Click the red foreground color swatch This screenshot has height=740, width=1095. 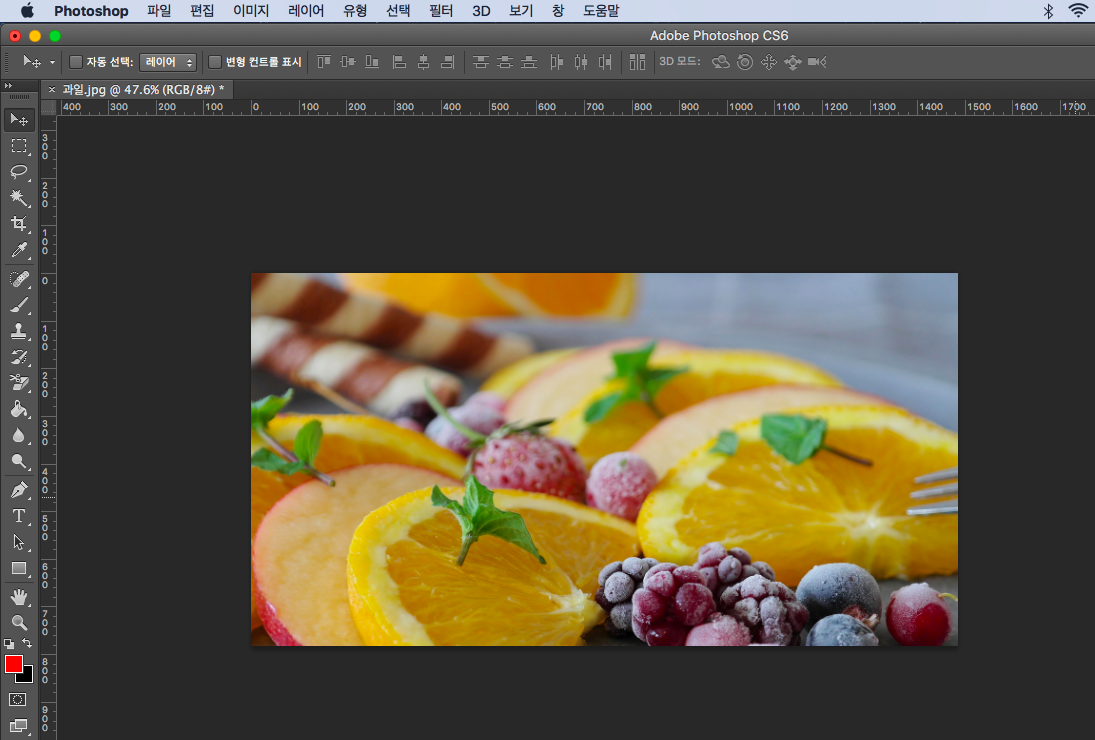13,664
